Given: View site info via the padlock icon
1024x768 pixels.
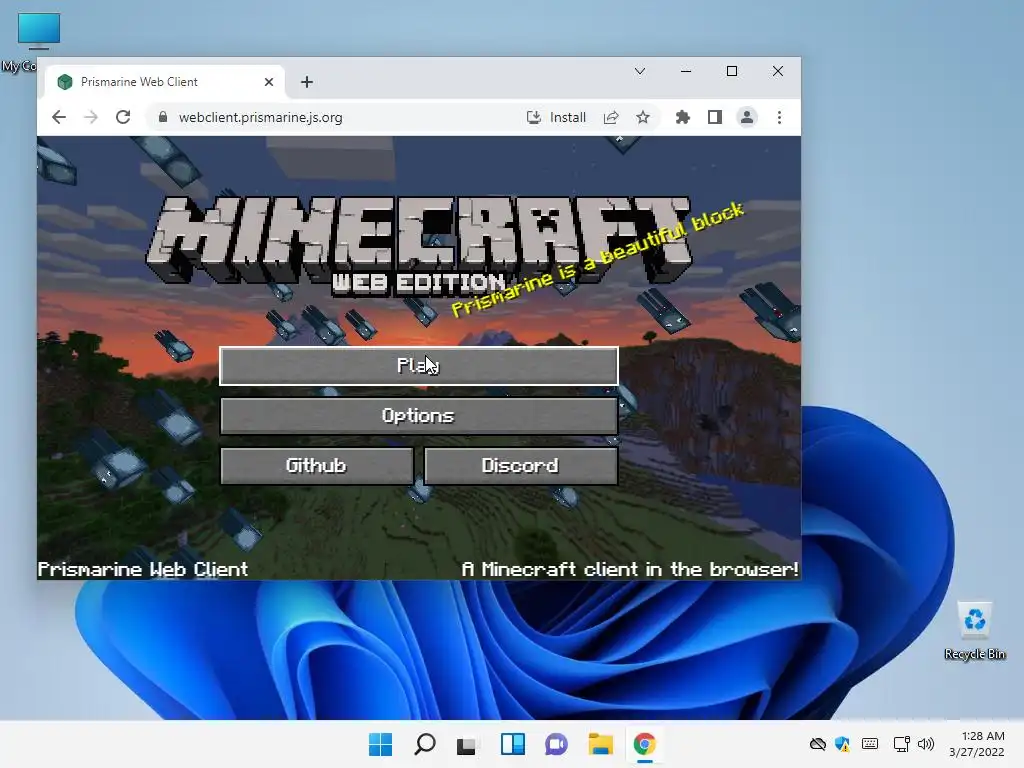Looking at the screenshot, I should tap(163, 118).
